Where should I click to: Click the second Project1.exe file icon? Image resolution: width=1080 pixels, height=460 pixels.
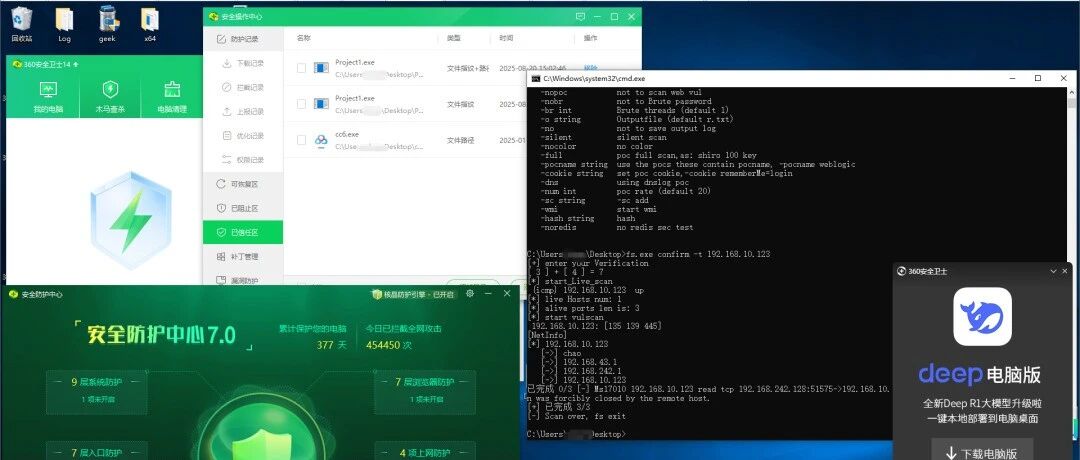[x=321, y=104]
